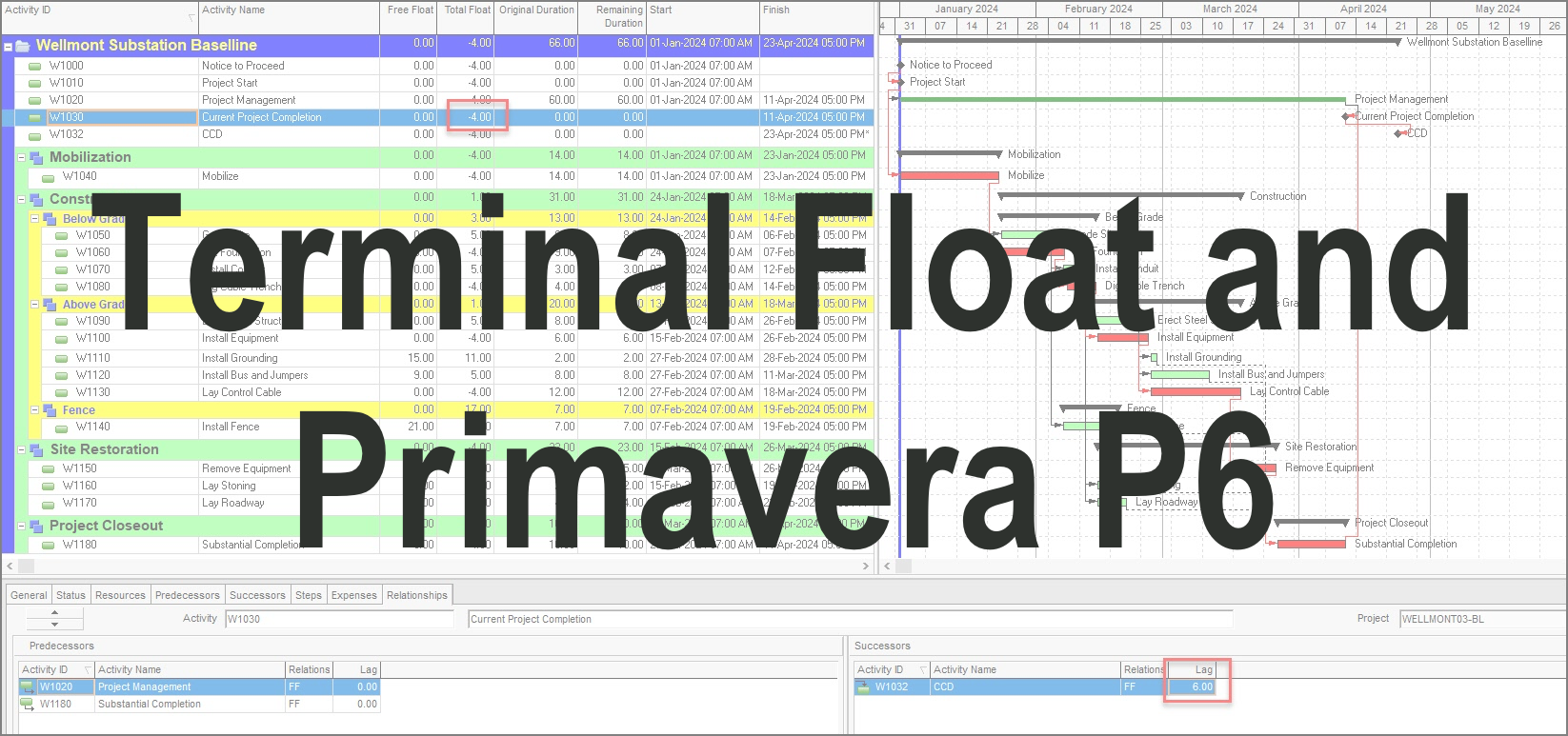Image resolution: width=1568 pixels, height=736 pixels.
Task: Click the Wellmont Substation Baseline folder icon
Action: pos(23,45)
